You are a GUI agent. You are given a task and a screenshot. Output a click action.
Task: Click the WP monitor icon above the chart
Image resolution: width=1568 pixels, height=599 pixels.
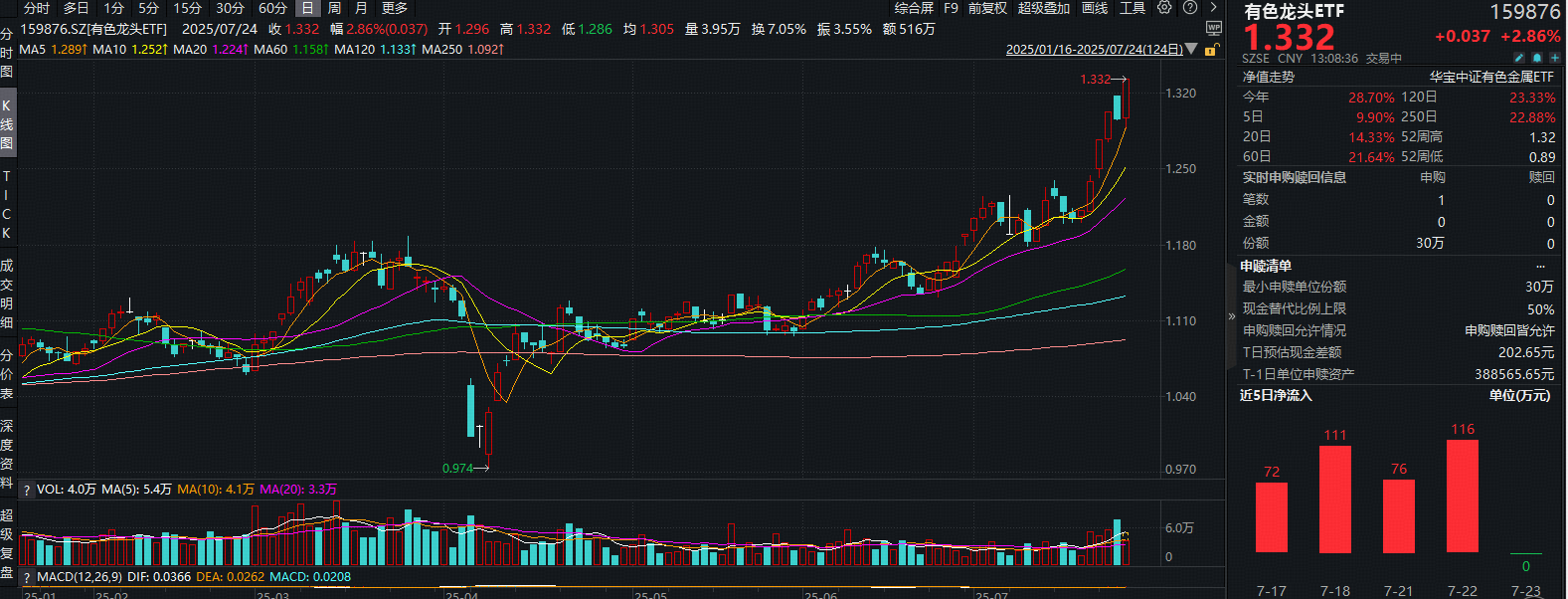(1213, 28)
